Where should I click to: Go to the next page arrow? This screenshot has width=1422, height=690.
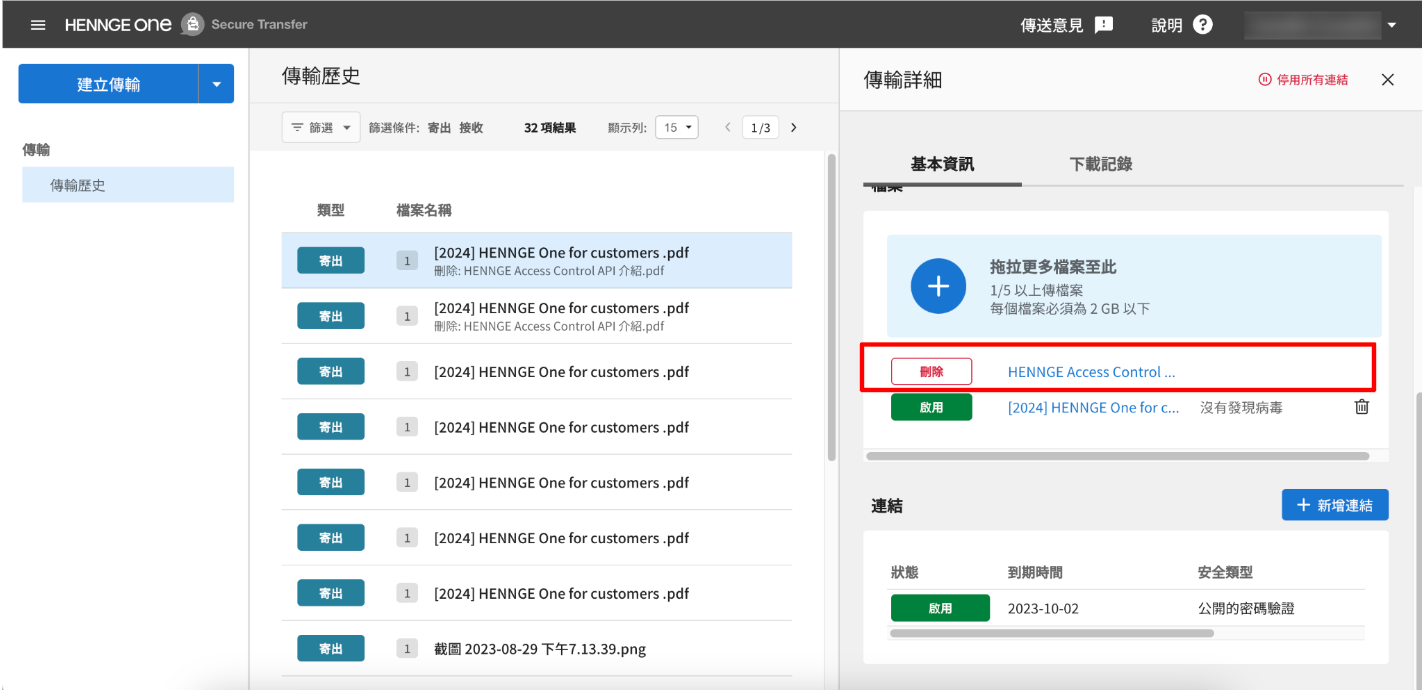(794, 127)
